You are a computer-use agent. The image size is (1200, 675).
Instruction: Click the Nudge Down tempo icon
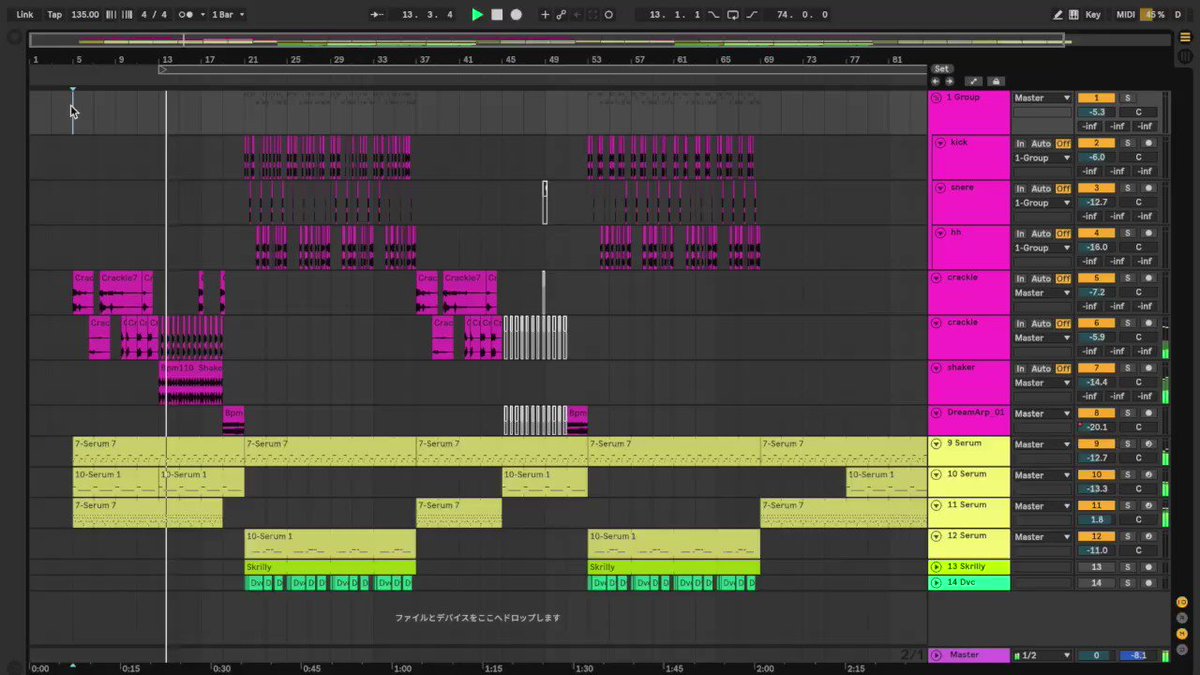pyautogui.click(x=109, y=15)
